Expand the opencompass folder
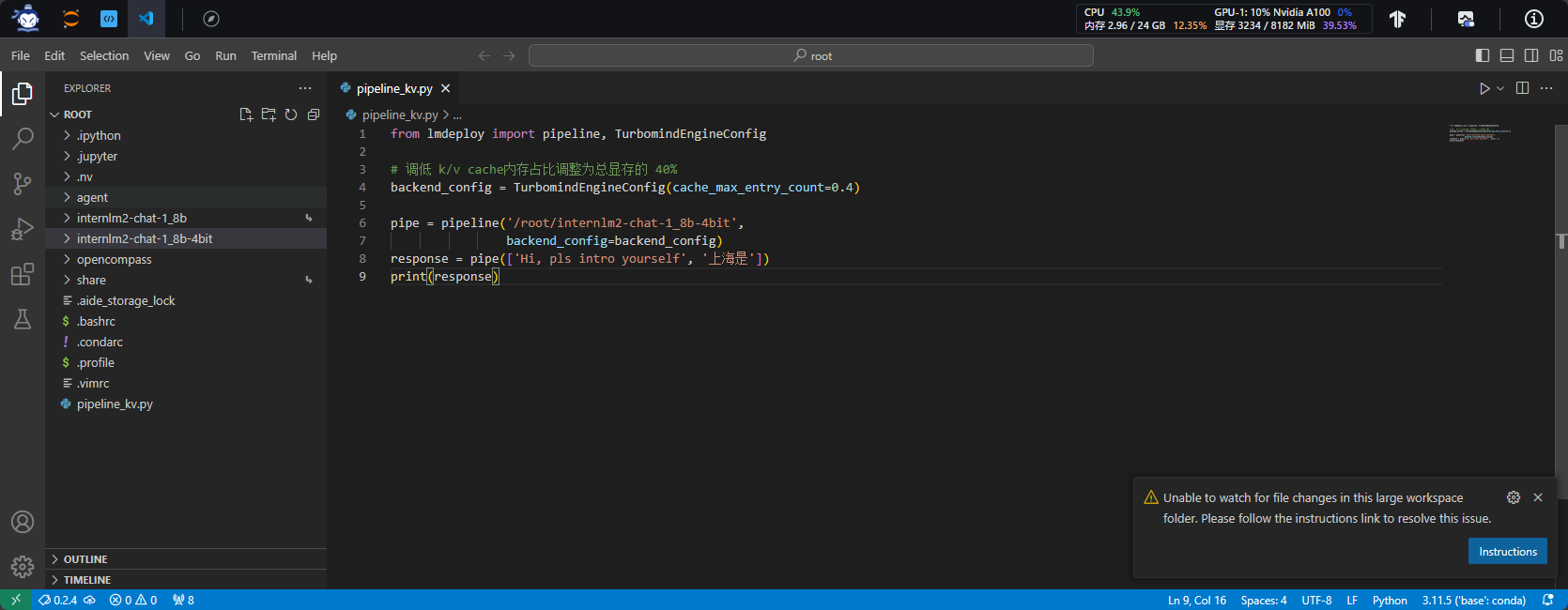Viewport: 1568px width, 610px height. click(x=114, y=259)
